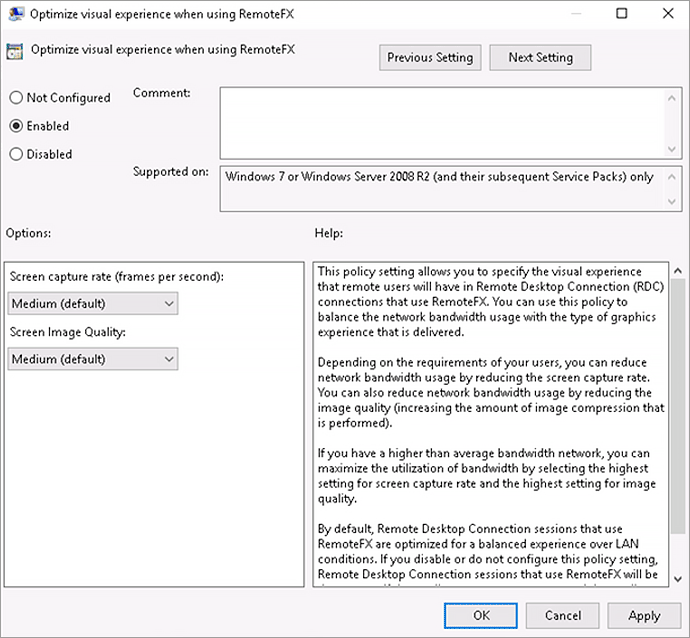
Task: Click the 'Comment:' label
Action: click(x=161, y=93)
